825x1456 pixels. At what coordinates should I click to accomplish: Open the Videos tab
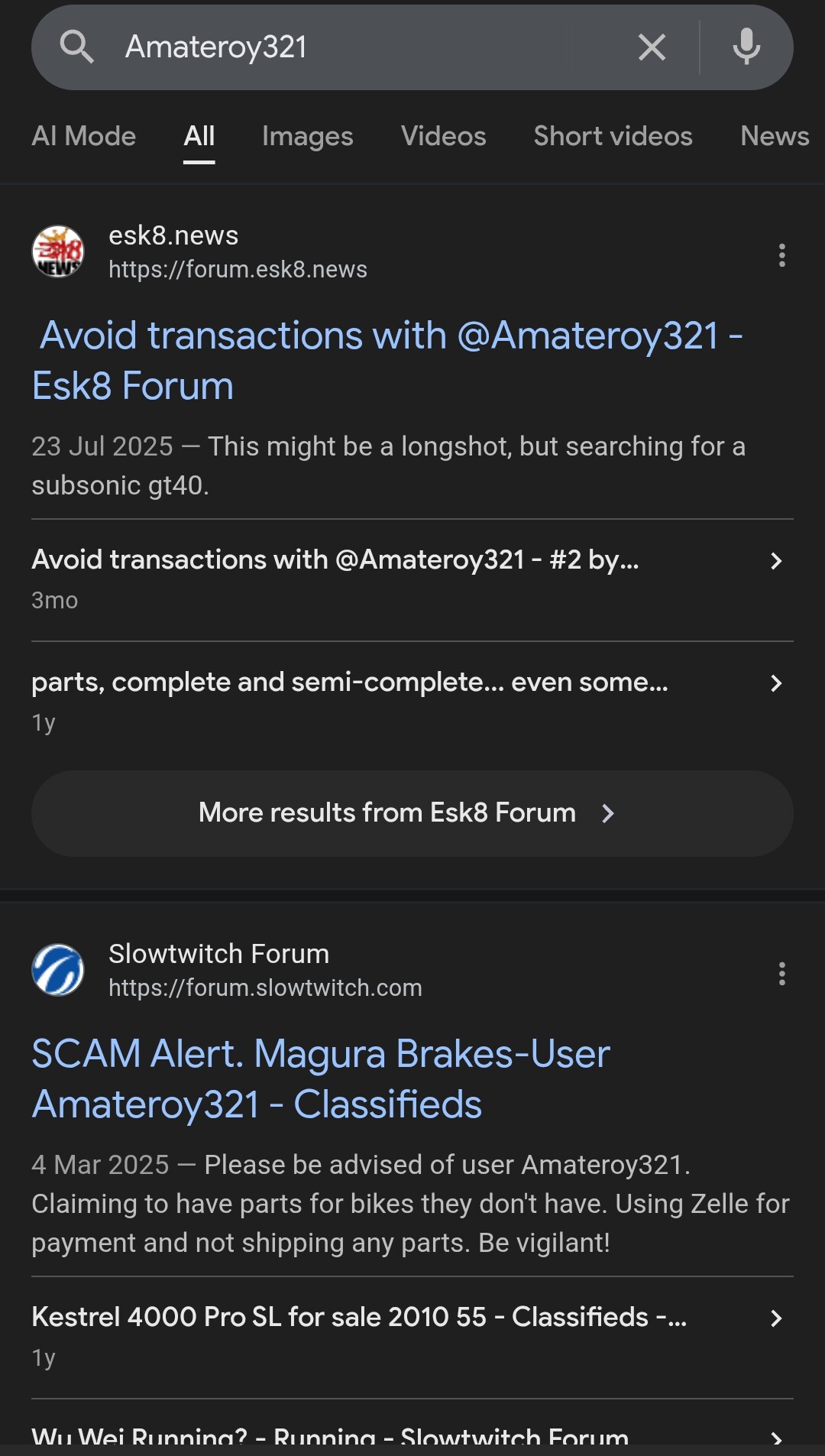(x=443, y=136)
